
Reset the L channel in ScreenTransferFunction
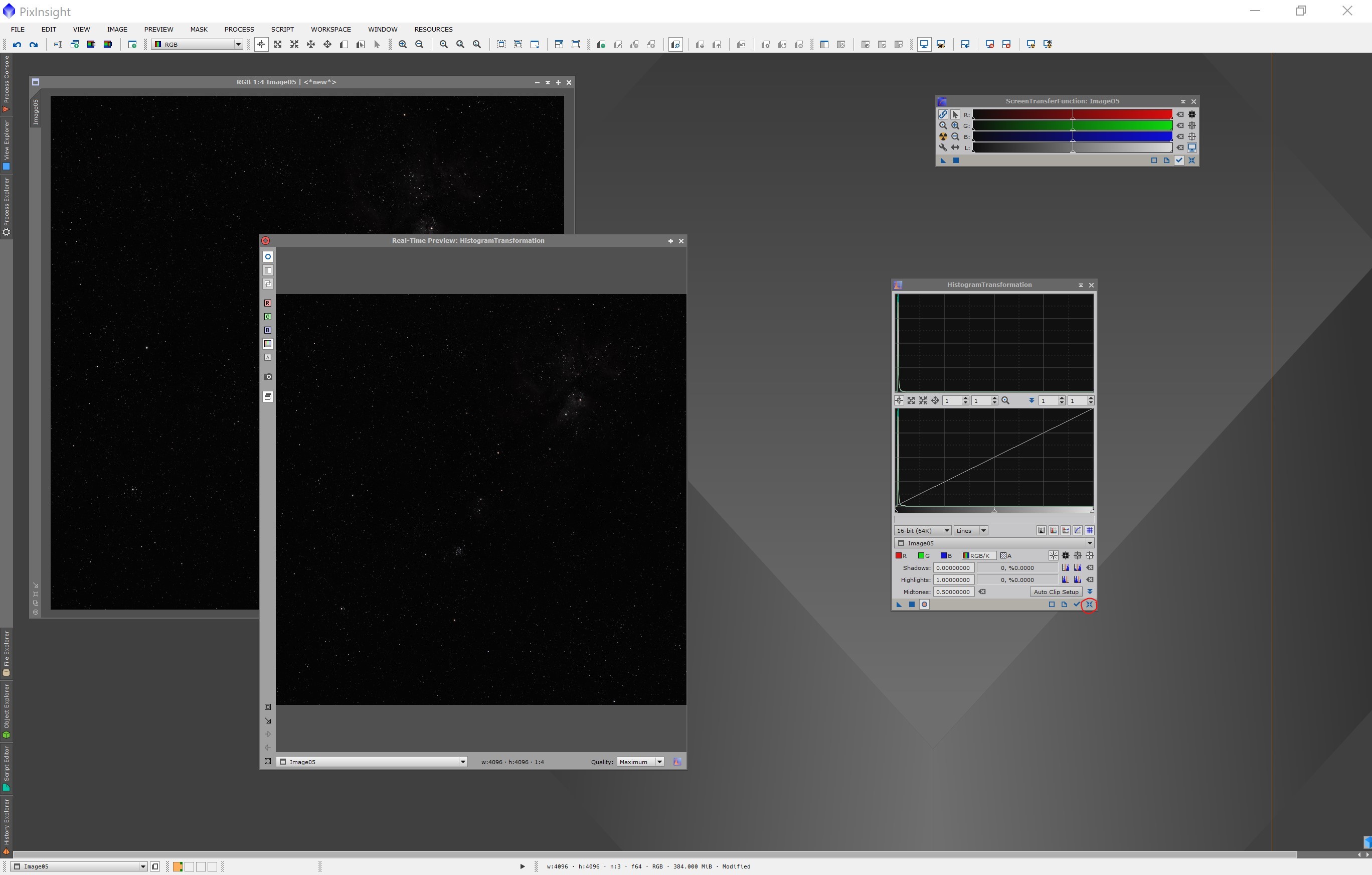point(1180,148)
